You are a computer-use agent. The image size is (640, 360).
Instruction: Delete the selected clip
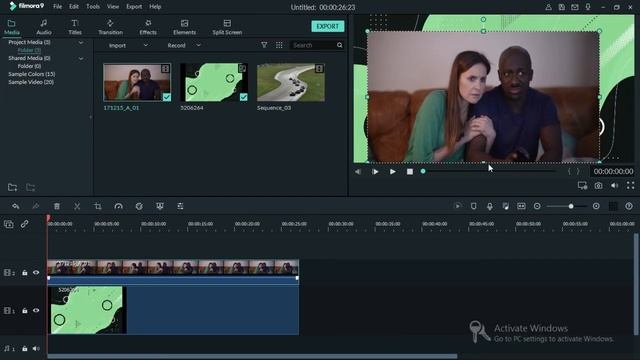[x=57, y=206]
